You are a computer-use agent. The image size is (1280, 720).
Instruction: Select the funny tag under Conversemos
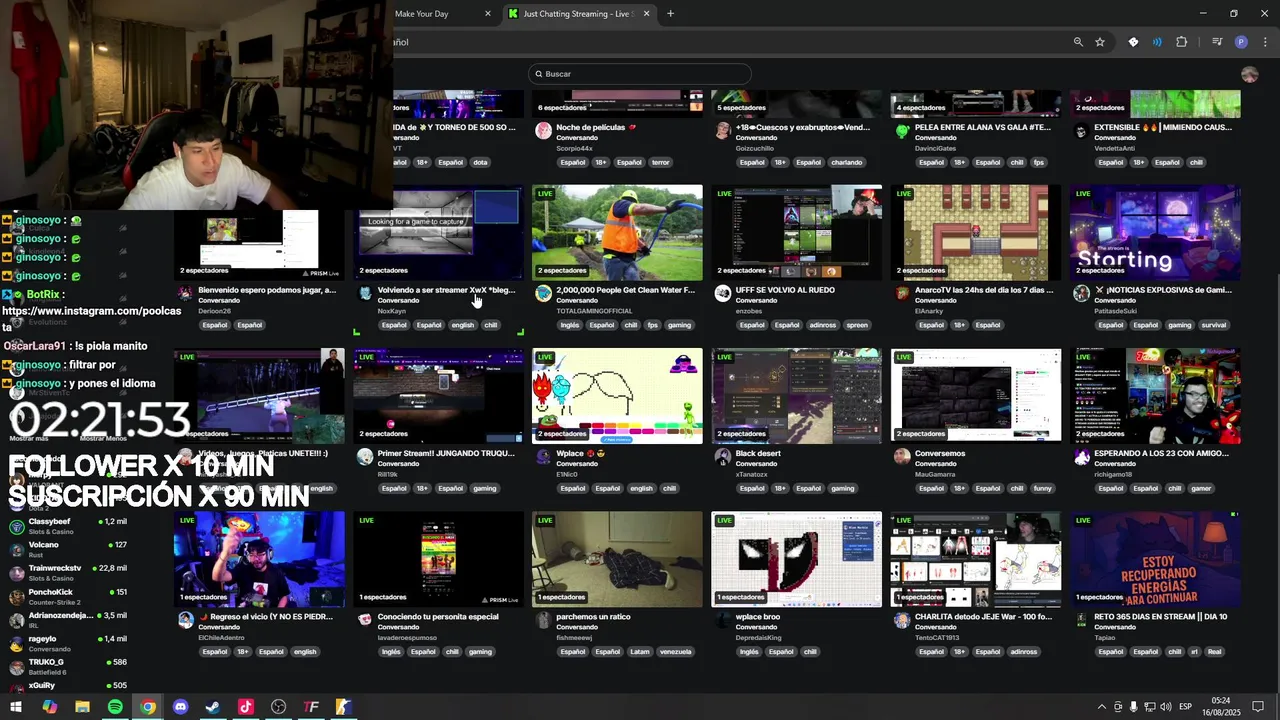tap(1043, 488)
